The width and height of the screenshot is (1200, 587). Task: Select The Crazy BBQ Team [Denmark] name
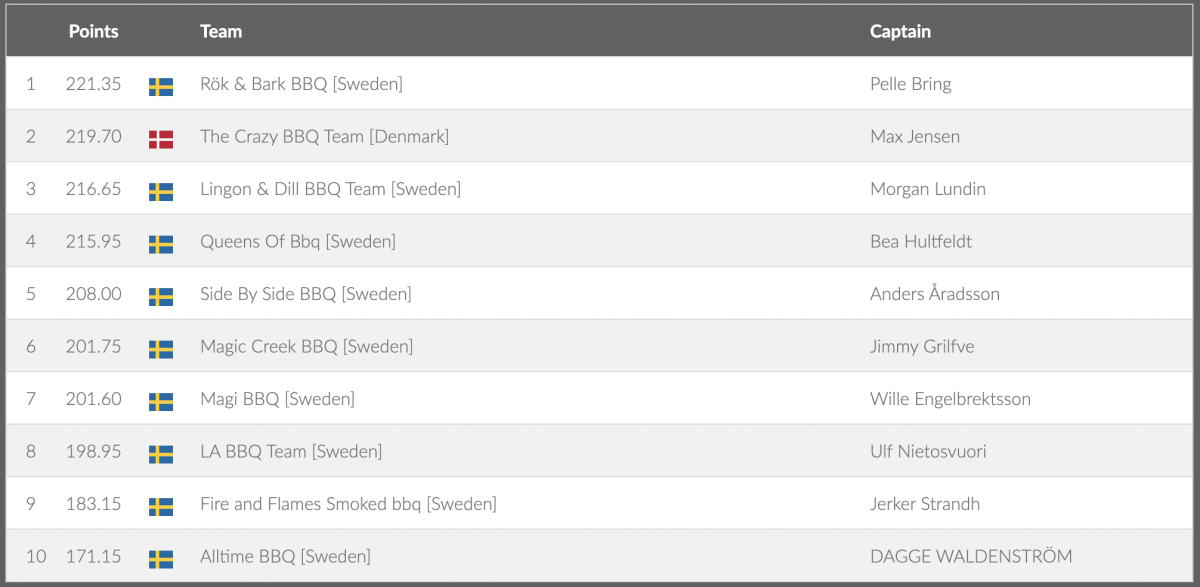pyautogui.click(x=324, y=137)
